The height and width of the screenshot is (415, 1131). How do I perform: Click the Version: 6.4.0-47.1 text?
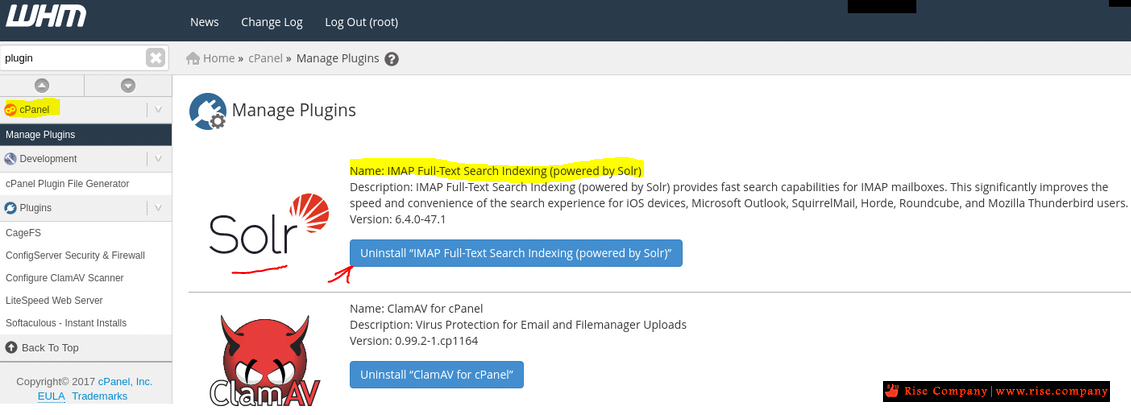pyautogui.click(x=397, y=219)
